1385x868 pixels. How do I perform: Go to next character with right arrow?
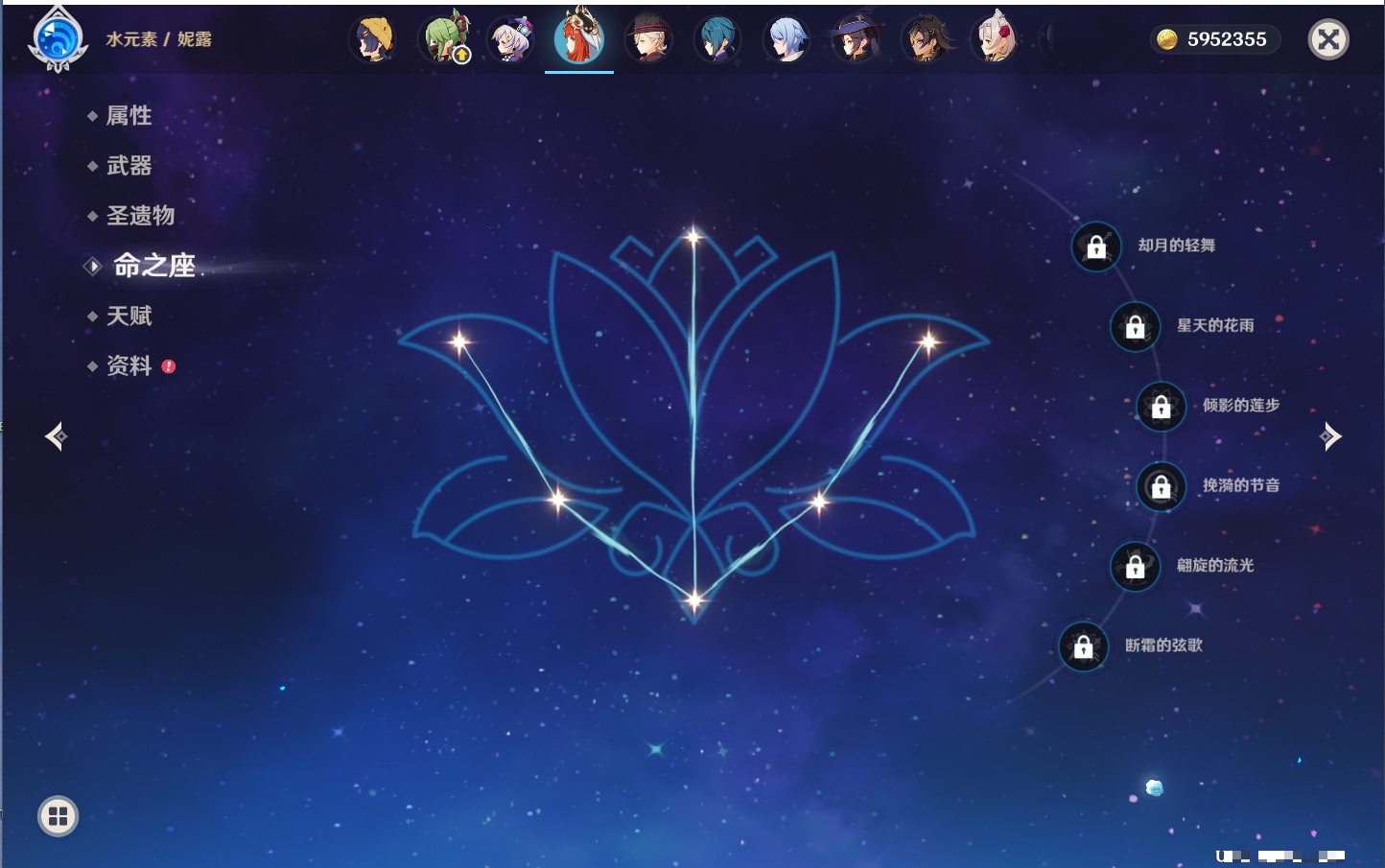coord(1330,436)
